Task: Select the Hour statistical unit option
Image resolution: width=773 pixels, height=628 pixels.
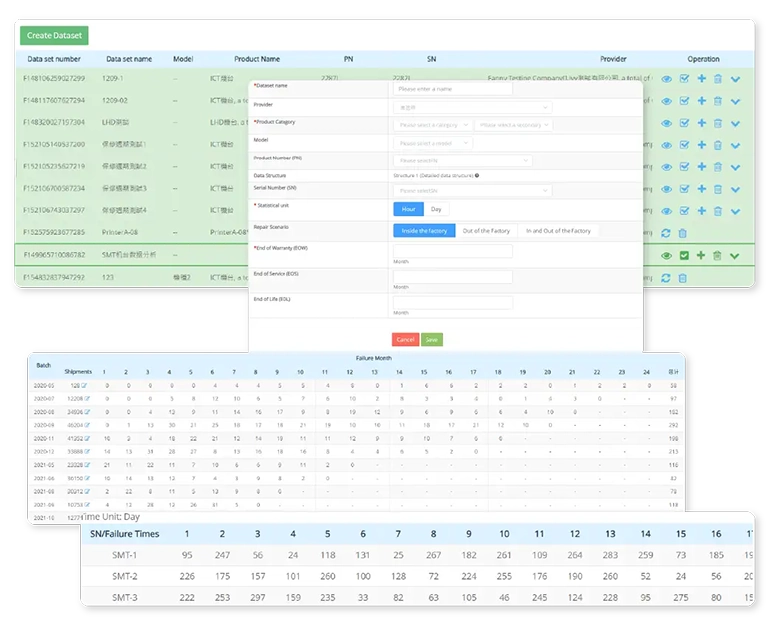Action: tap(409, 209)
